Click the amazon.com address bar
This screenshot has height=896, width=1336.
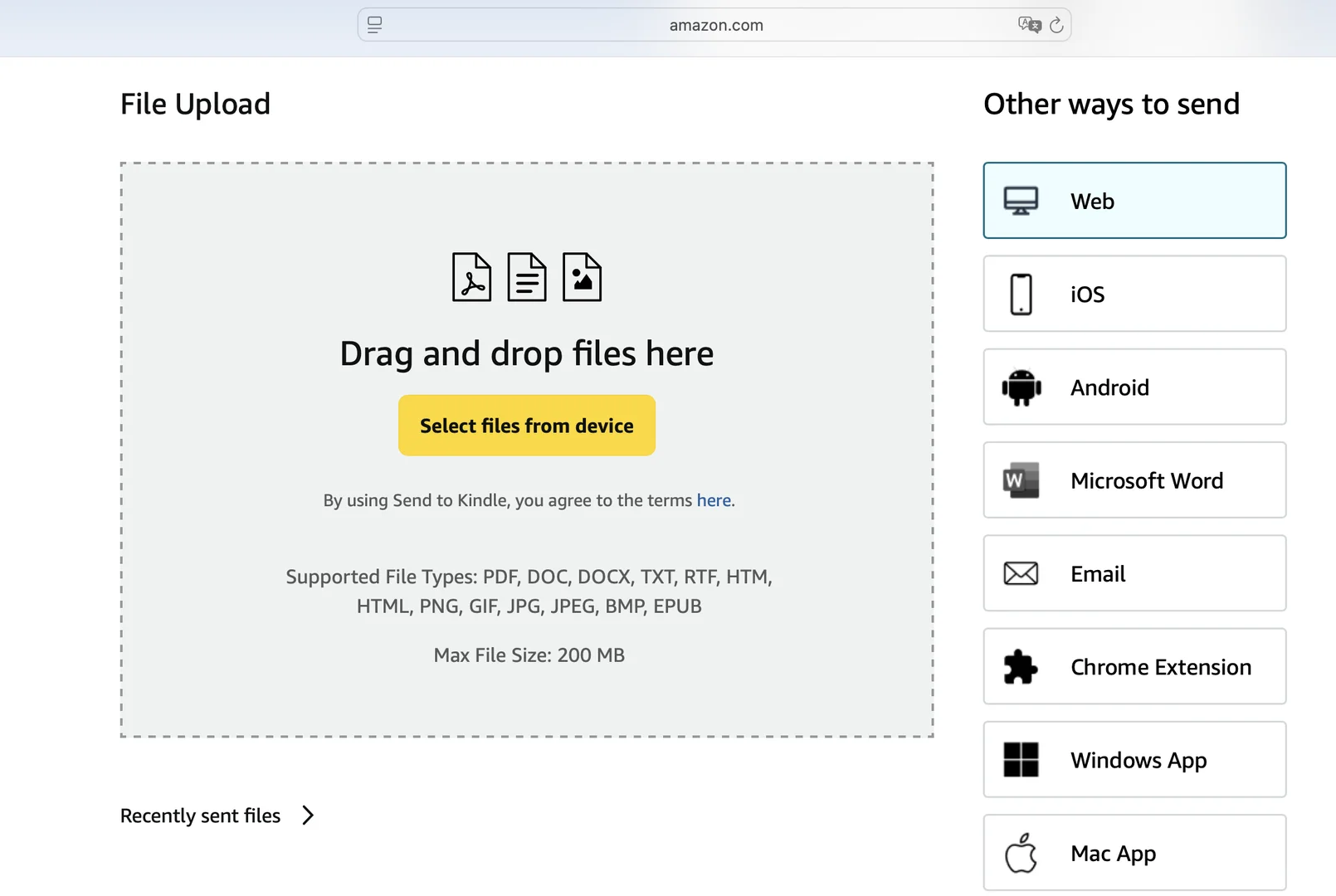(715, 25)
